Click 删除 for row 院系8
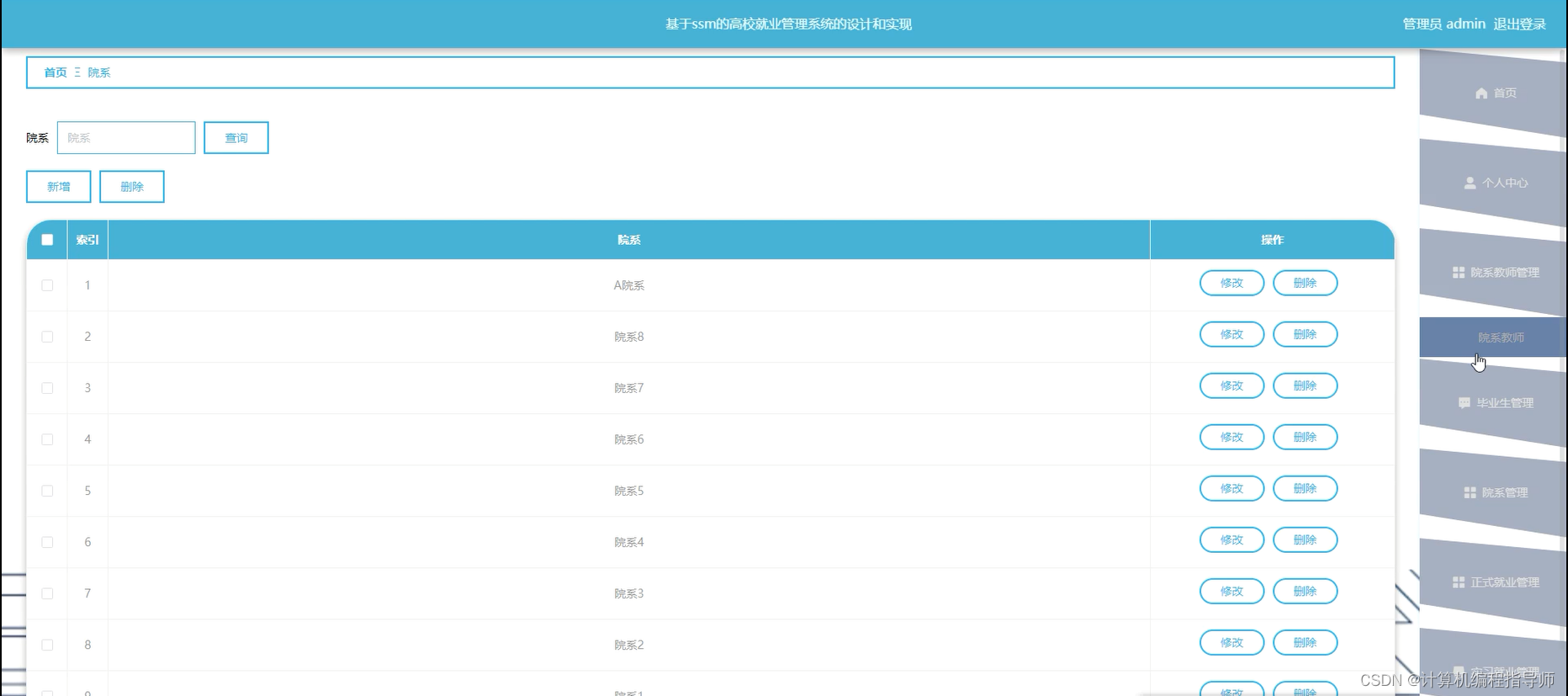 coord(1305,334)
